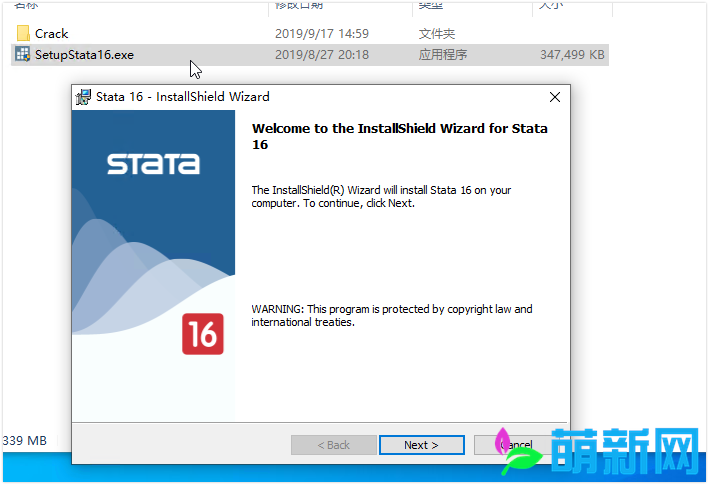Click the SetupStata16.exe file name

pos(84,55)
